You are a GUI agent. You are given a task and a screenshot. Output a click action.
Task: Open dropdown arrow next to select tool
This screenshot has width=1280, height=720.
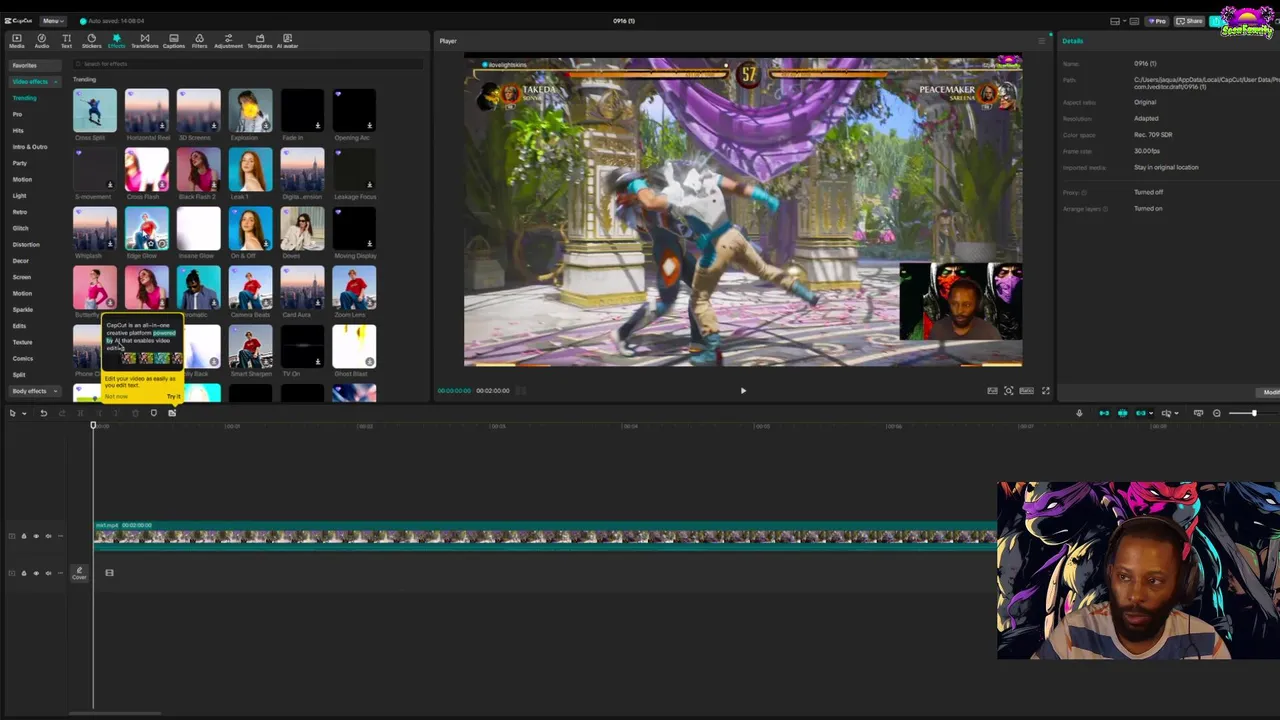pos(23,413)
